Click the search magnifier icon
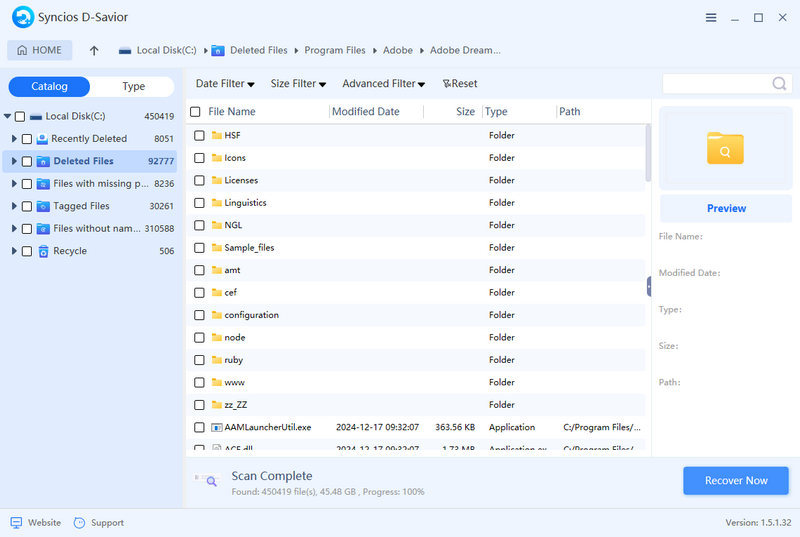800x537 pixels. [779, 84]
